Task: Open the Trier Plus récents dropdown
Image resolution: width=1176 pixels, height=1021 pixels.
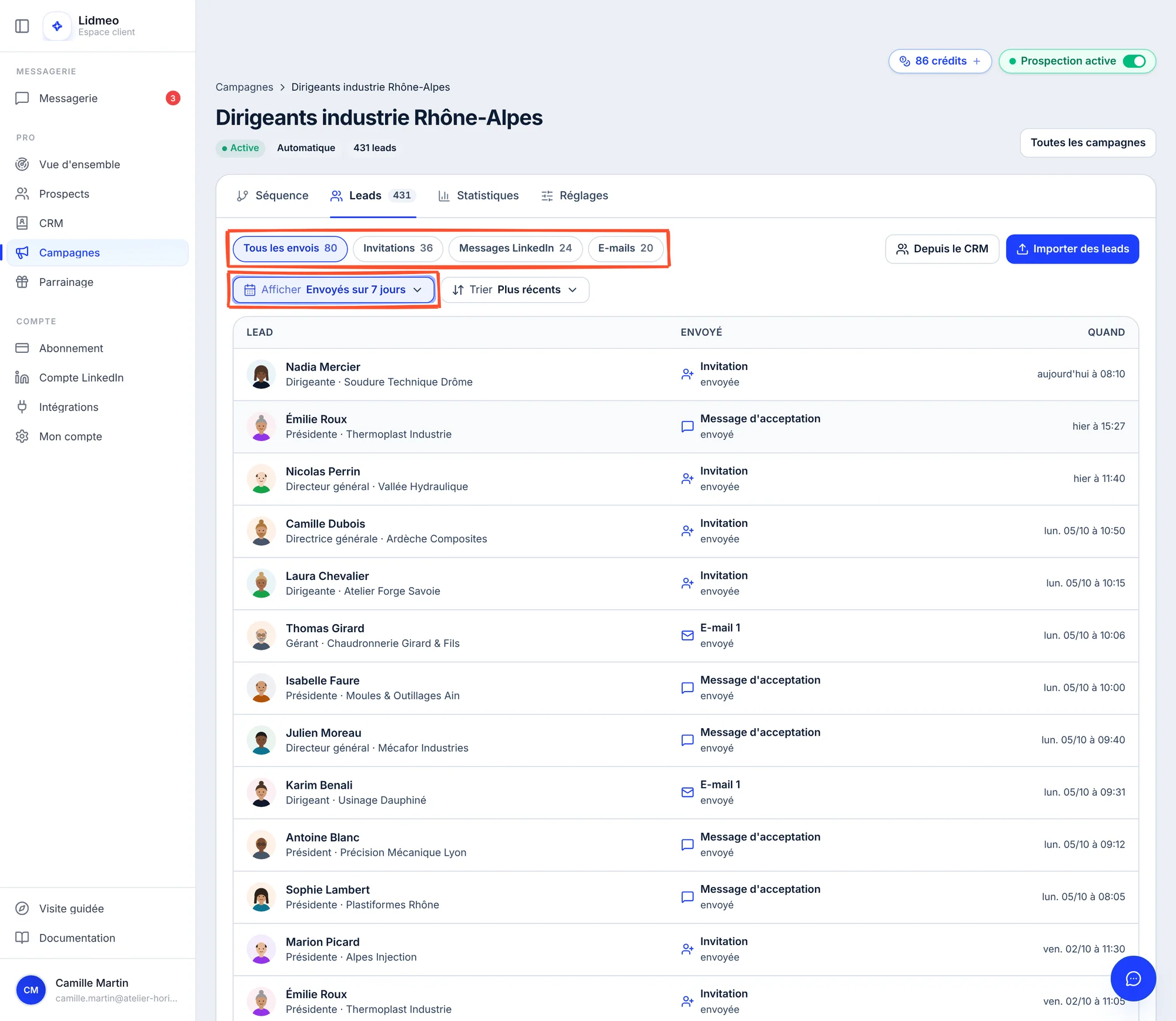Action: [x=515, y=290]
